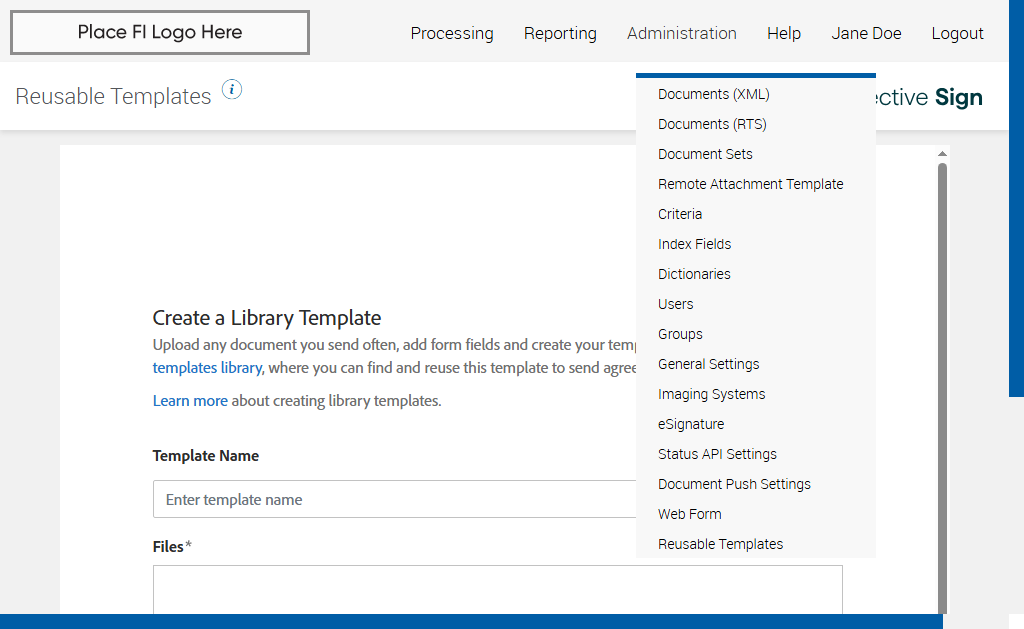Open General Settings entry
The width and height of the screenshot is (1024, 629).
[x=708, y=364]
